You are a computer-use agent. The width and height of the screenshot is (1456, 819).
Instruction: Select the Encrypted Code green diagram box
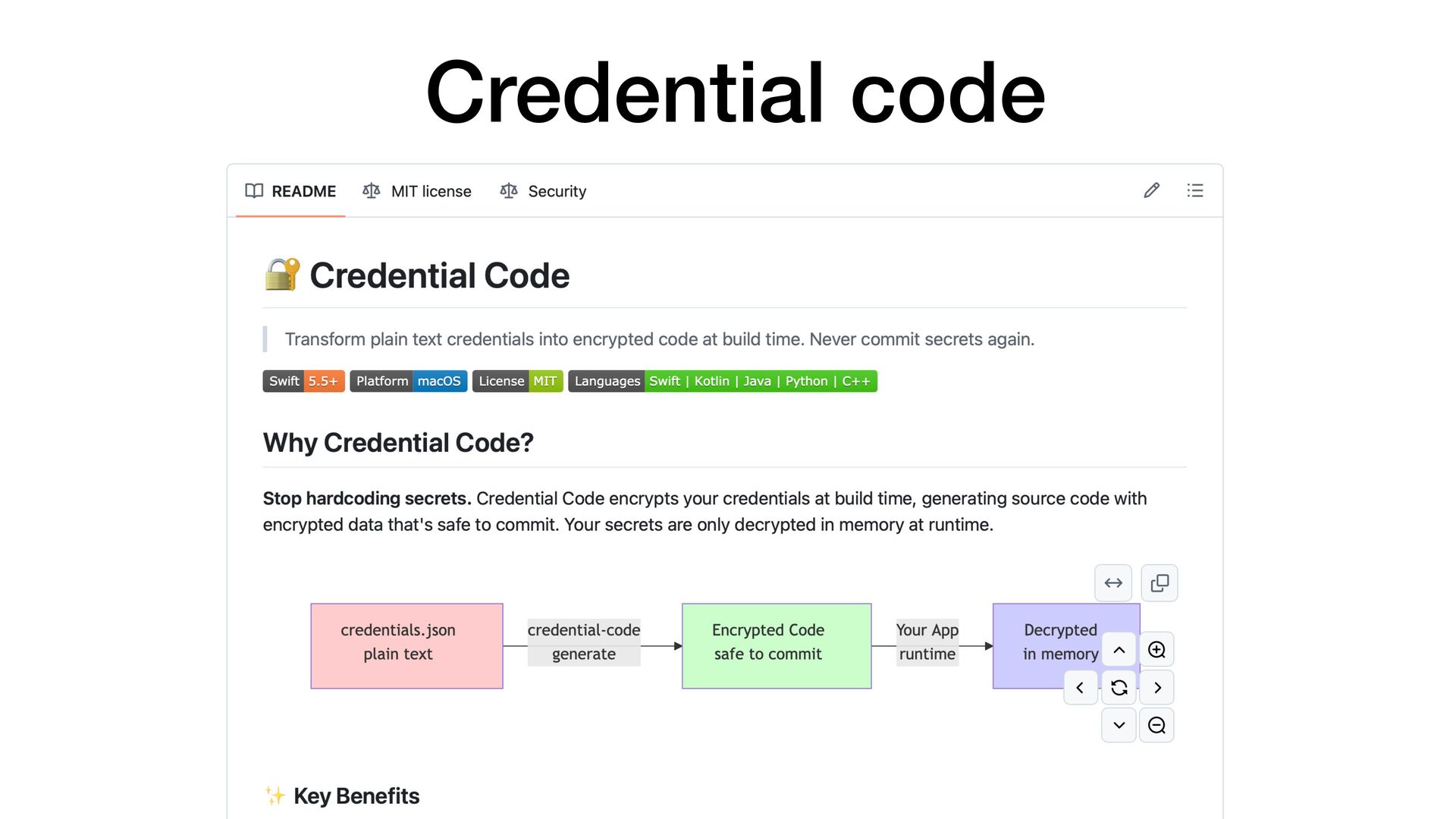777,646
